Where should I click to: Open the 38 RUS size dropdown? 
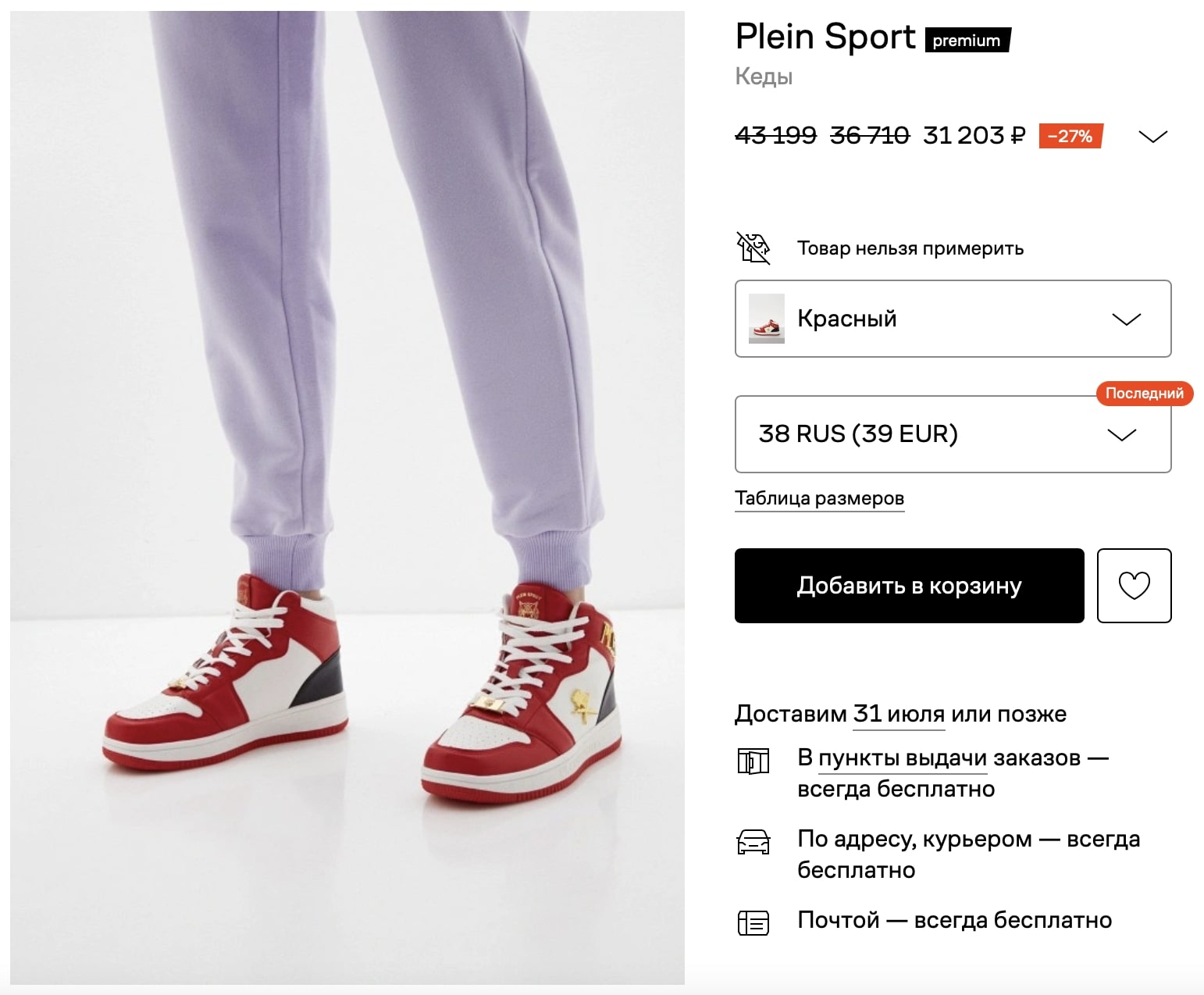coord(953,434)
